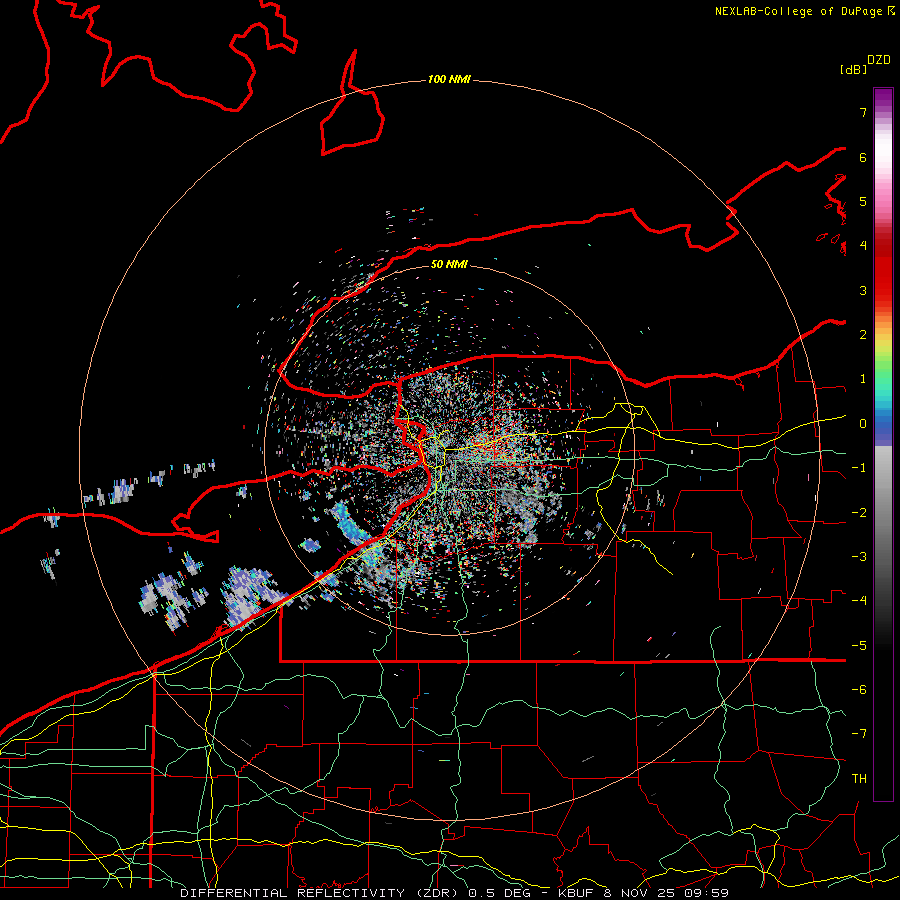Click the TH threshold legend label
The image size is (900, 900).
pos(859,779)
